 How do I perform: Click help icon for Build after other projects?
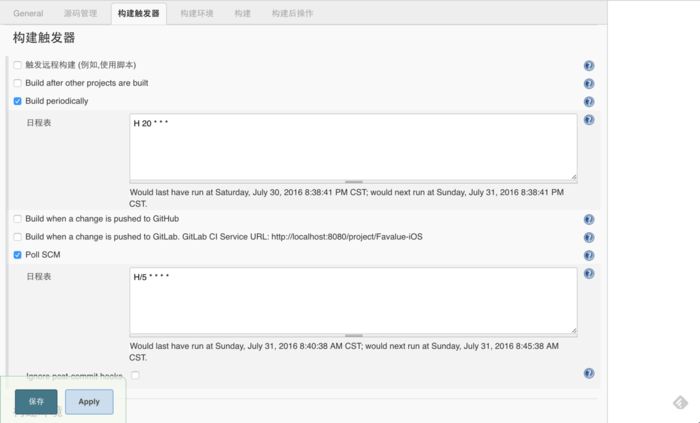(x=589, y=83)
